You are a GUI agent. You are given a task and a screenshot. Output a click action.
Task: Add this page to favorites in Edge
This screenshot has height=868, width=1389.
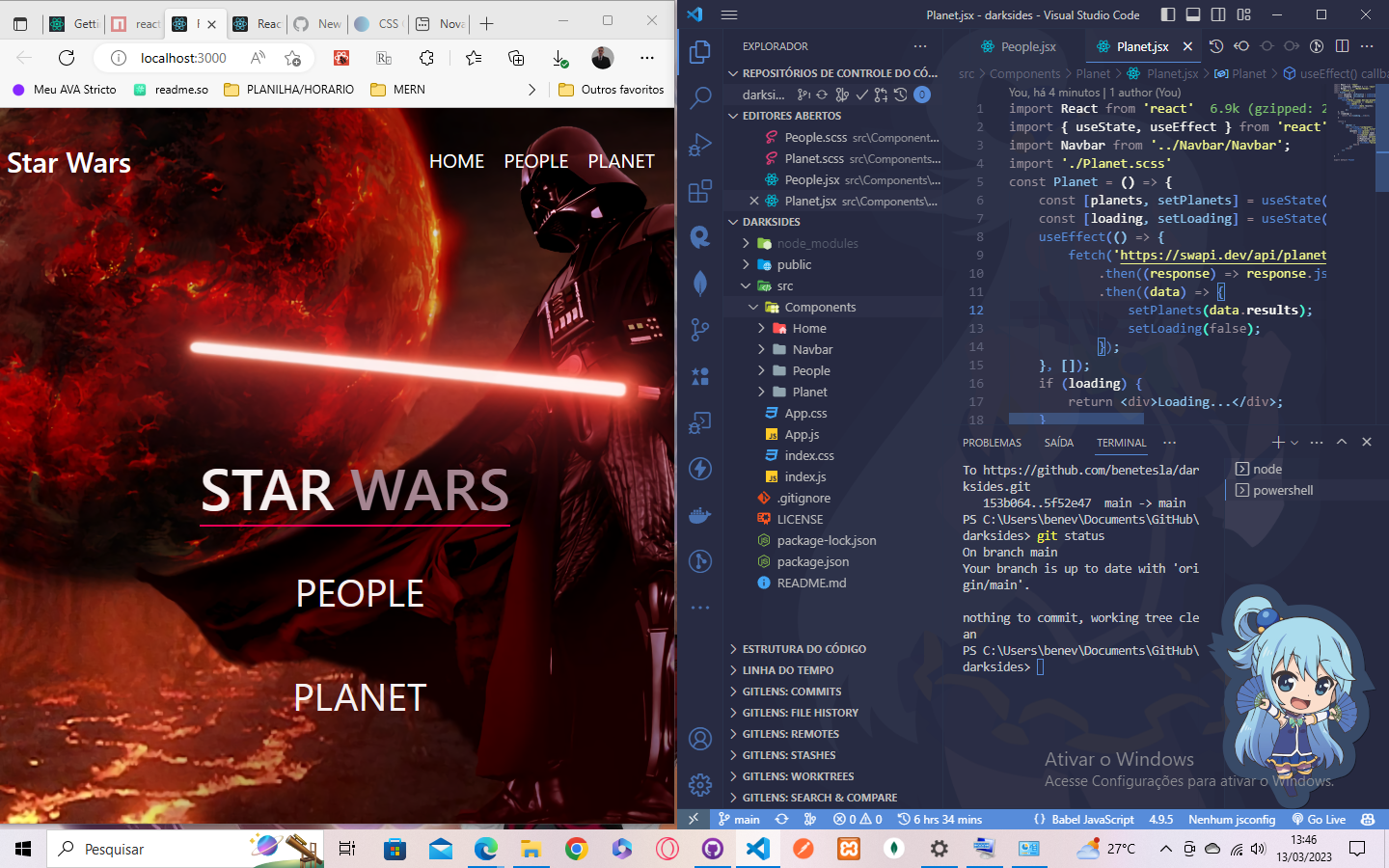293,58
